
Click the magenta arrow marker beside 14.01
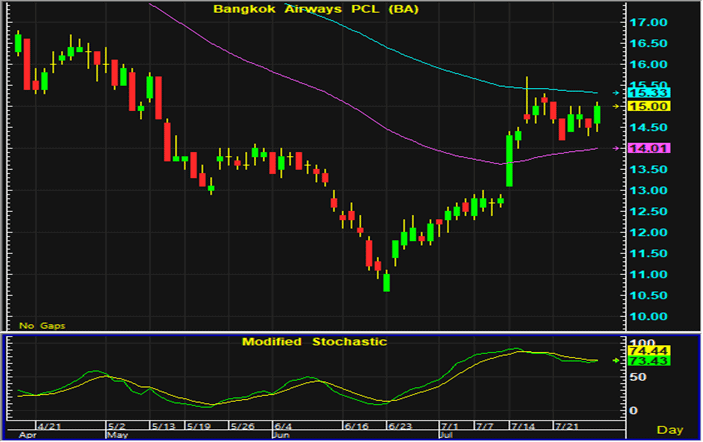click(x=616, y=148)
